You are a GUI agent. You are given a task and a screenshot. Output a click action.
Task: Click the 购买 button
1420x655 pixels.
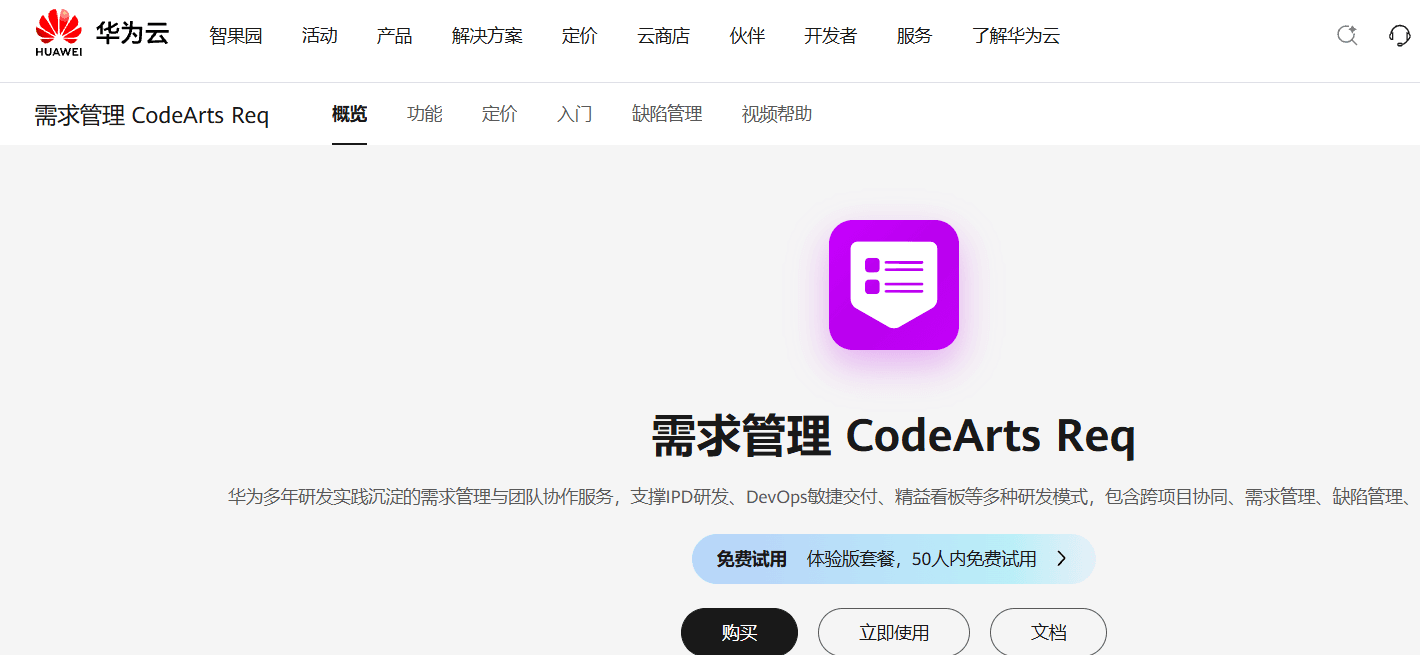[x=740, y=632]
